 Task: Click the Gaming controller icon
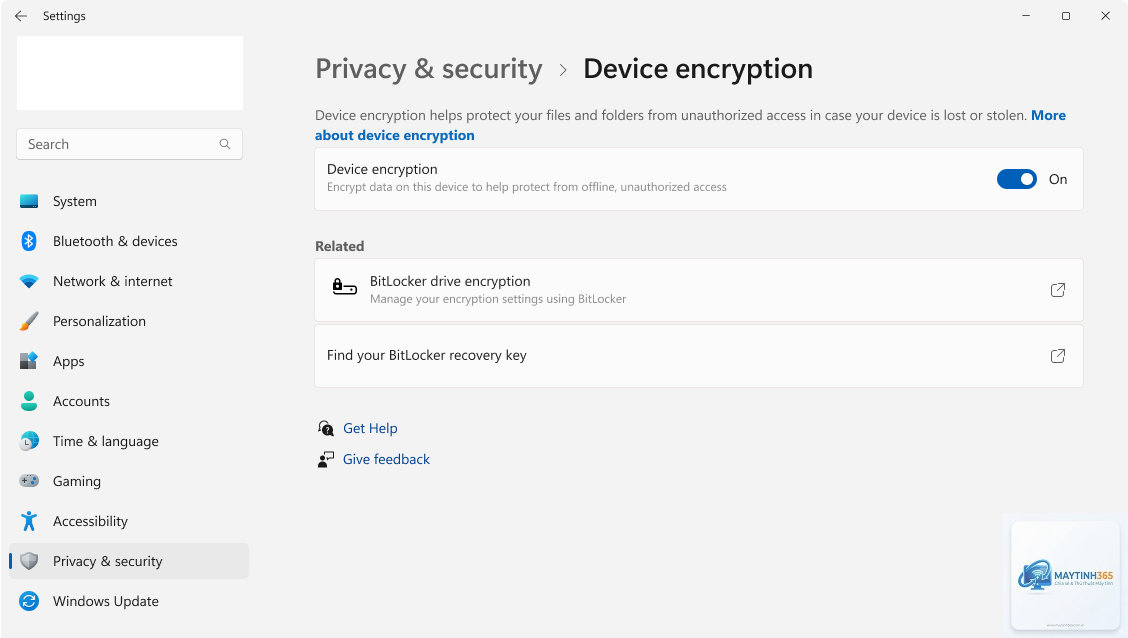tap(29, 480)
